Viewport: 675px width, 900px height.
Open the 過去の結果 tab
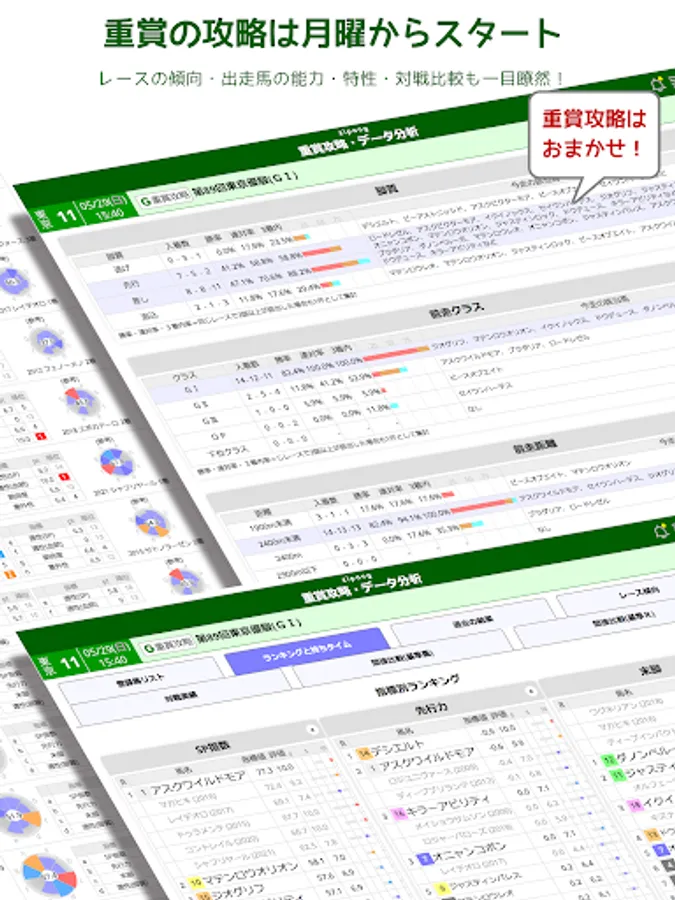tap(472, 622)
